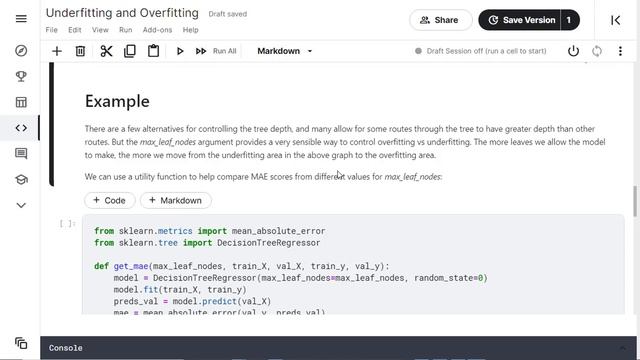Open Competitions trophy icon in sidebar
This screenshot has width=640, height=360.
tap(21, 76)
